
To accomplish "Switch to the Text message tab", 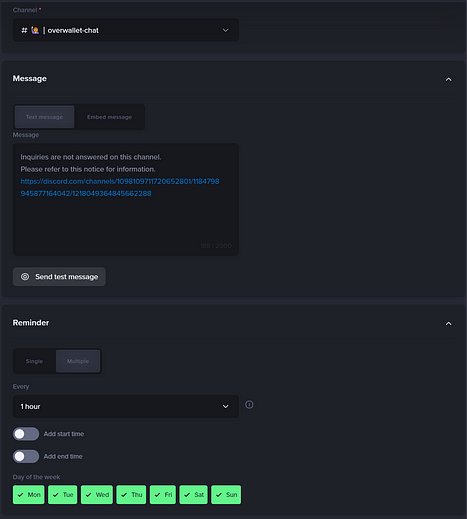I will coord(44,117).
